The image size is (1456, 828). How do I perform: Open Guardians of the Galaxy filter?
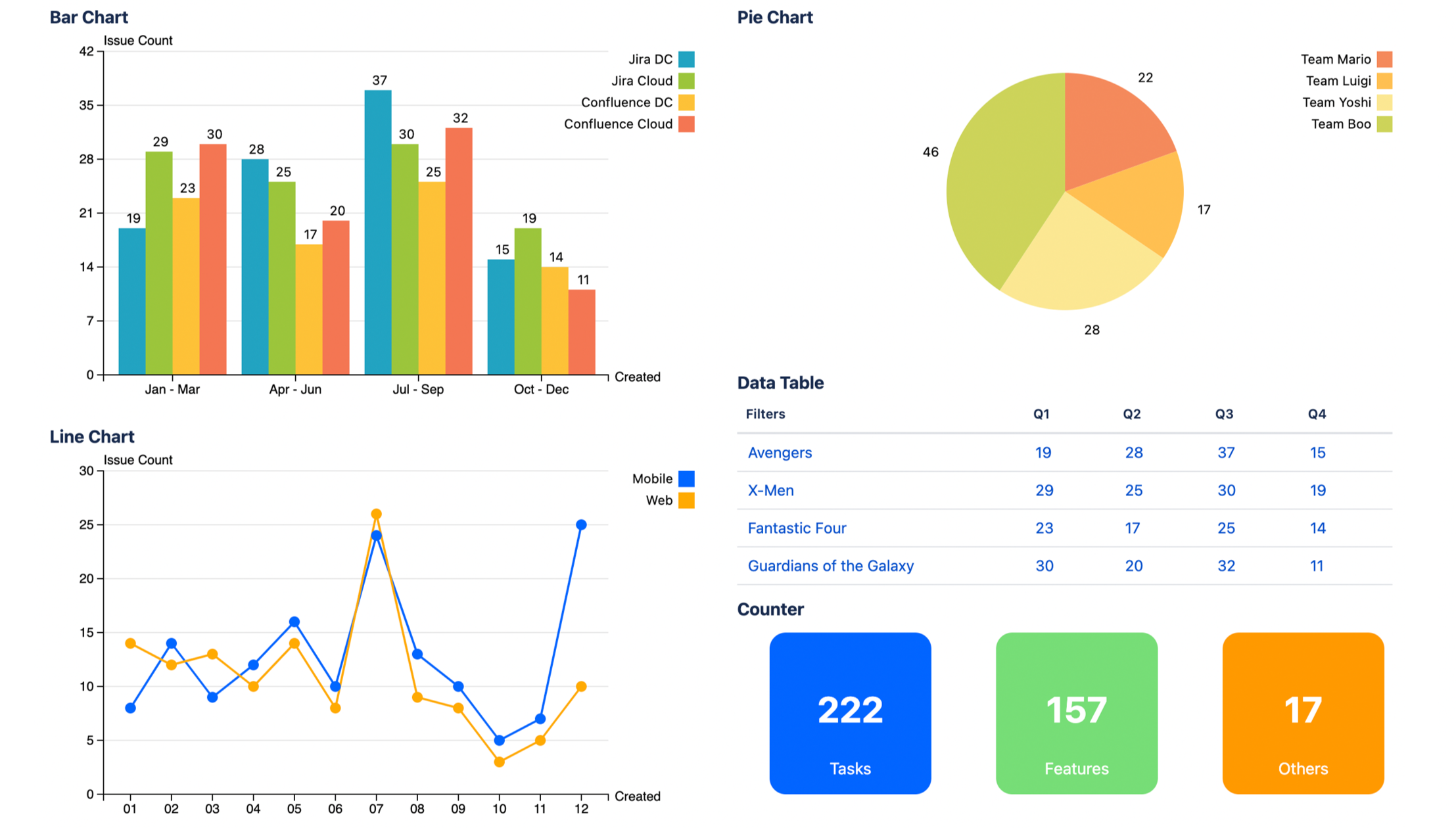click(x=830, y=566)
